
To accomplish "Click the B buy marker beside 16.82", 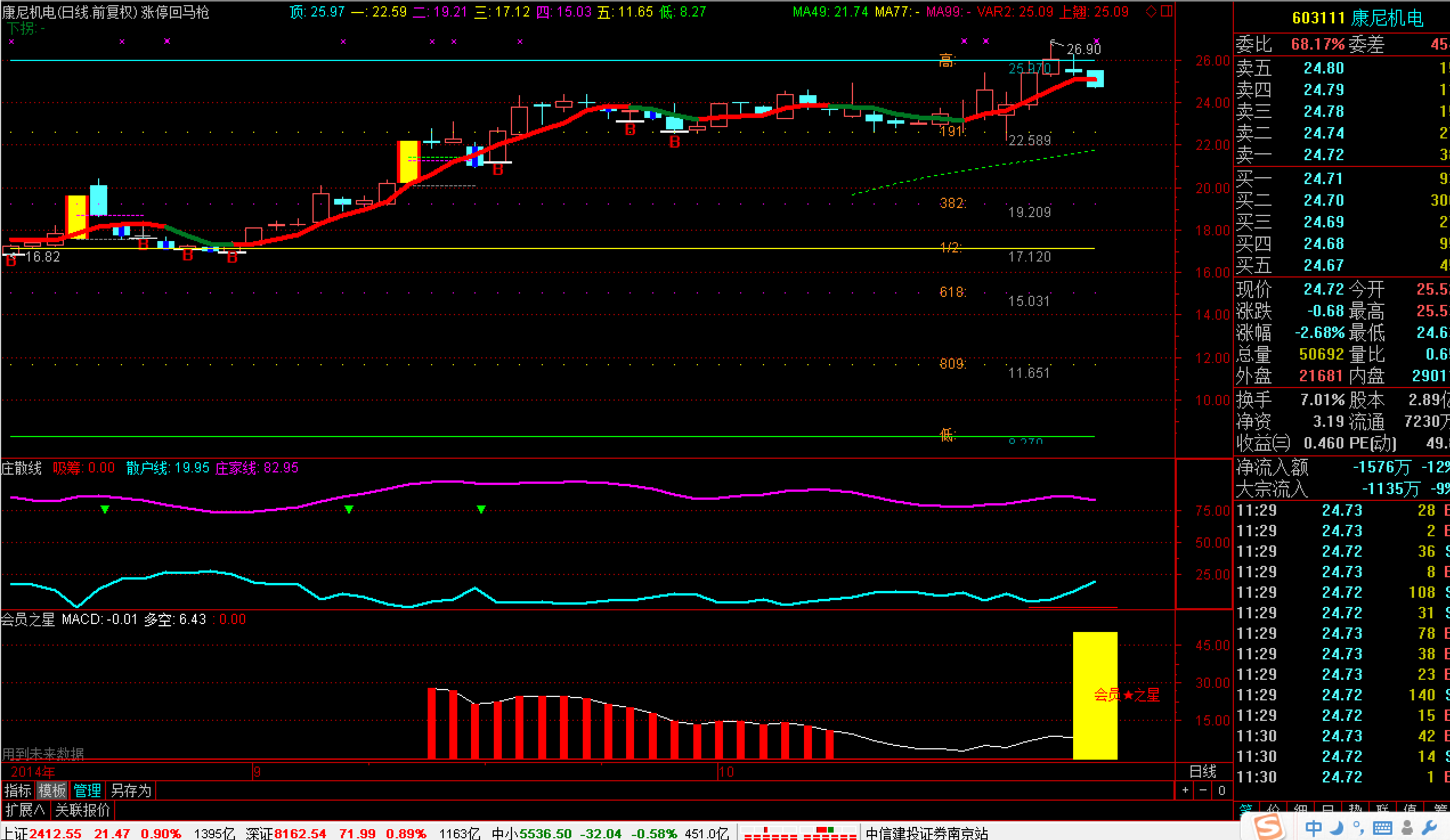I will tap(10, 261).
